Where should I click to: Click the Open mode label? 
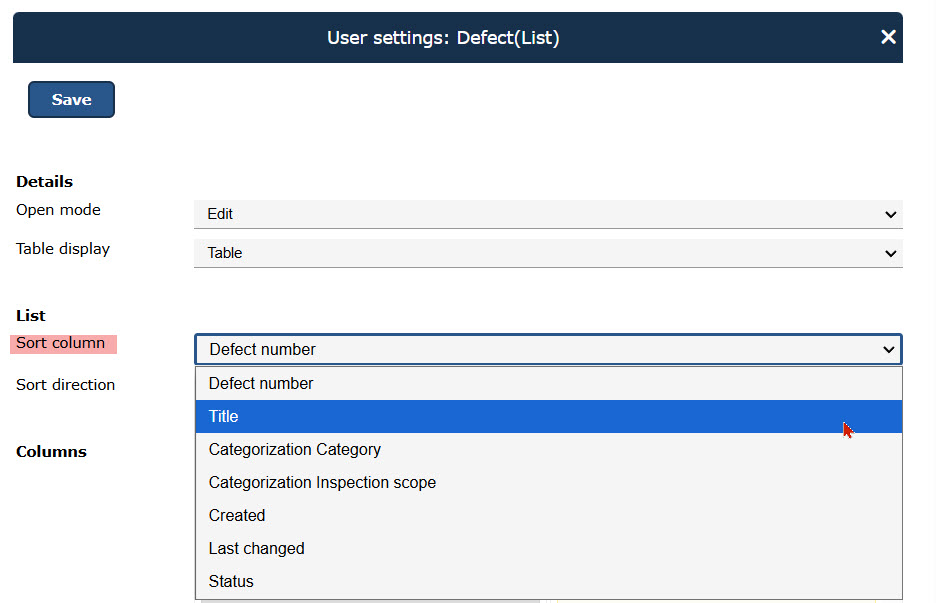click(58, 210)
